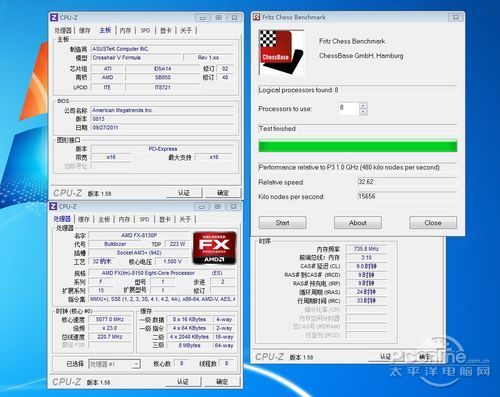This screenshot has height=397, width=500.
Task: Select 主板 tab in mainboard window
Action: [105, 30]
